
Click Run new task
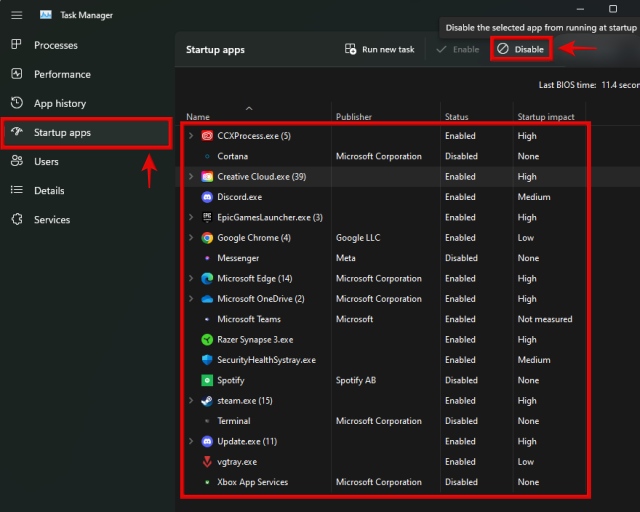point(379,49)
